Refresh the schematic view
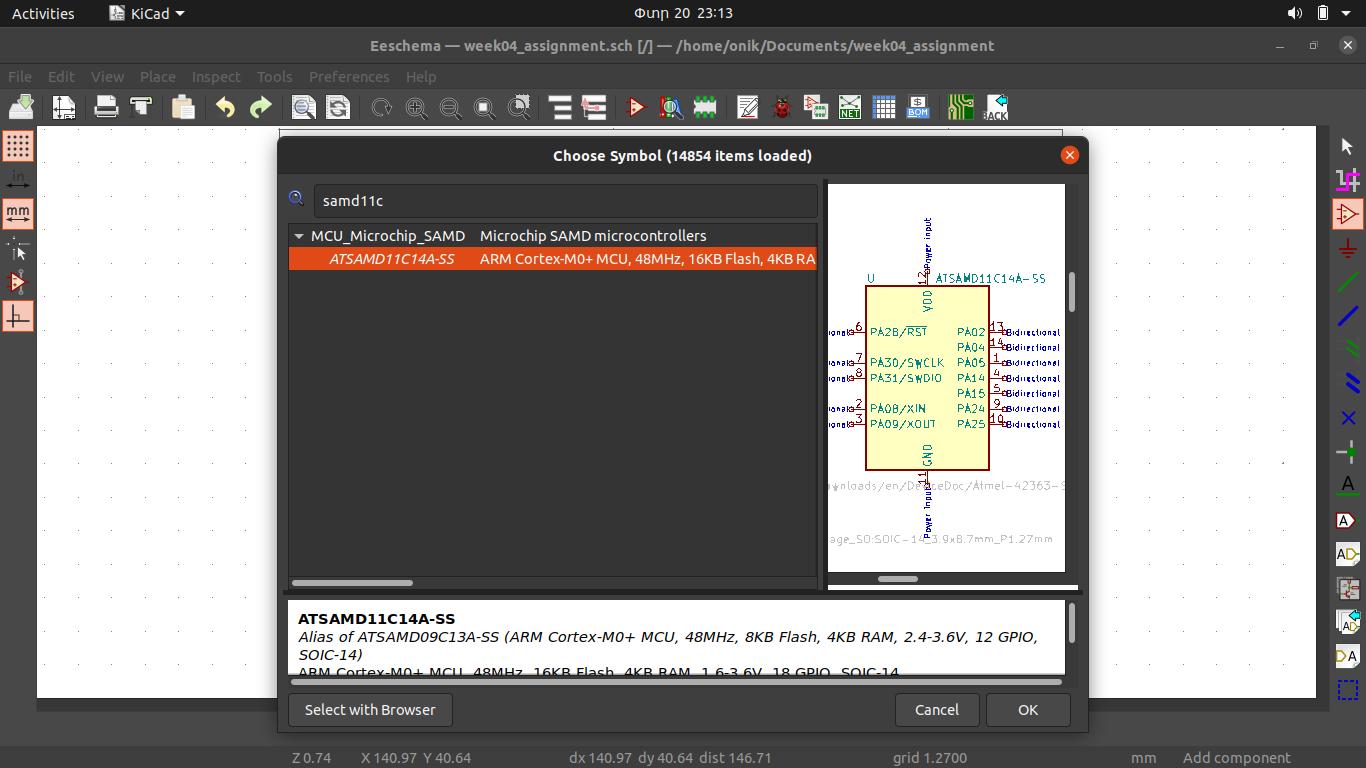Viewport: 1366px width, 768px height. click(x=381, y=107)
